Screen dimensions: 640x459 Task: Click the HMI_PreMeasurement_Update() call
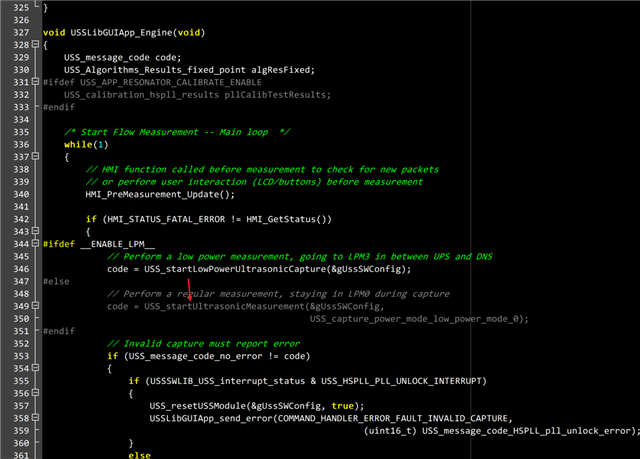click(x=160, y=194)
